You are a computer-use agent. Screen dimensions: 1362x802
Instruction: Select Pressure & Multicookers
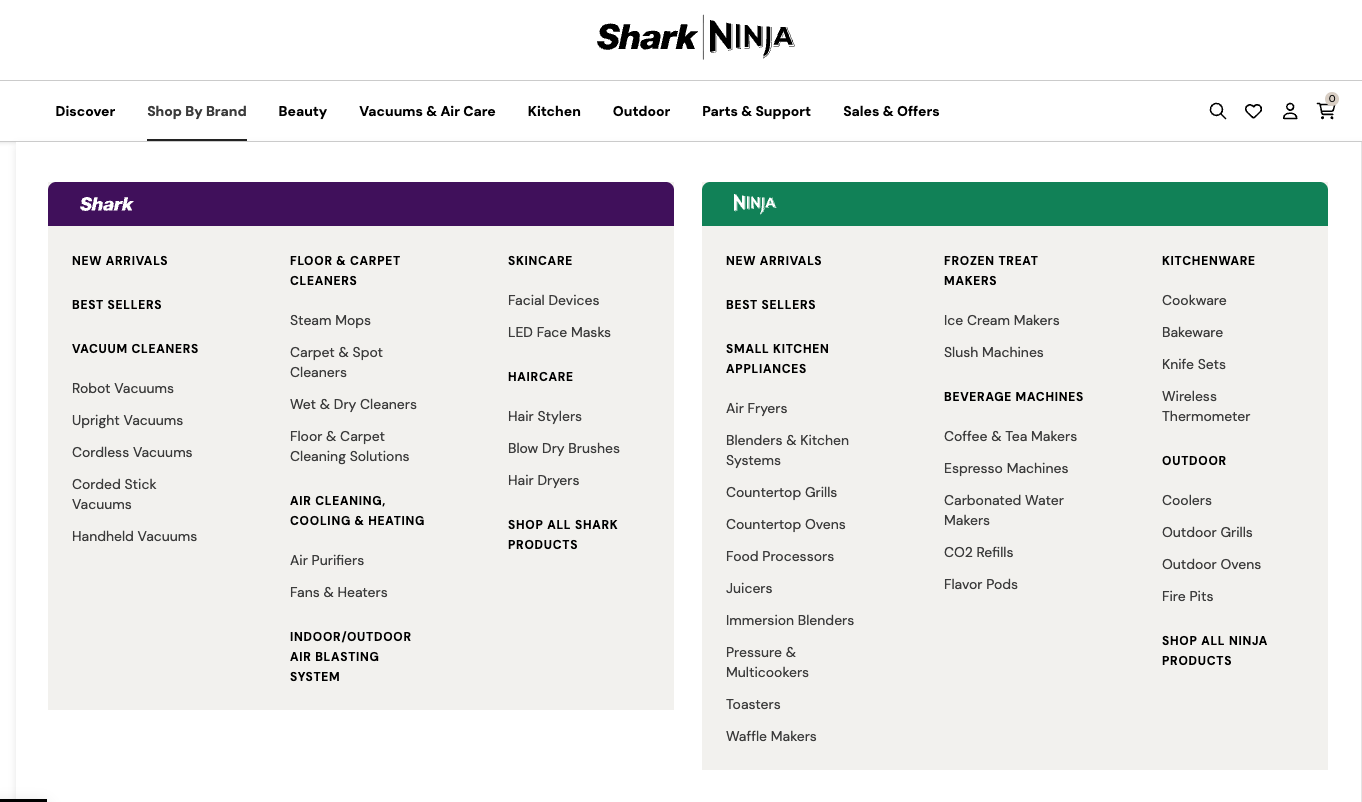coord(767,662)
